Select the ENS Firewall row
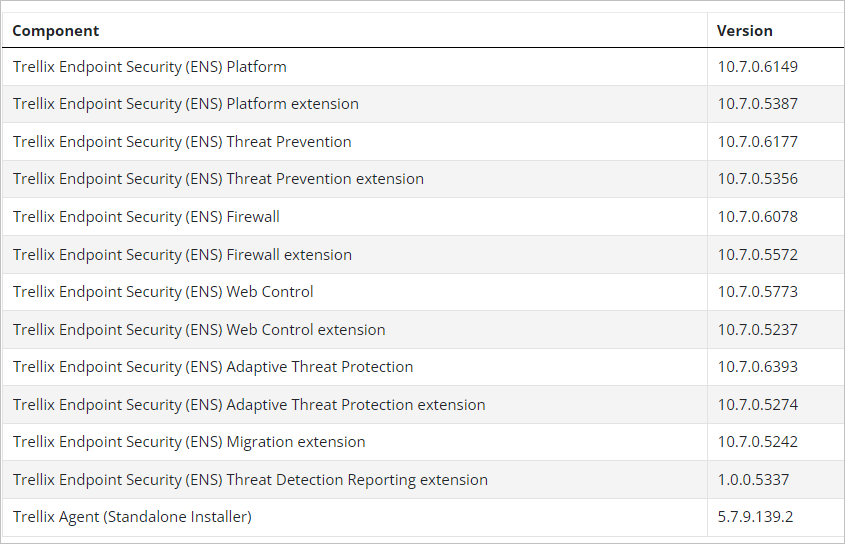The width and height of the screenshot is (845, 544). click(x=422, y=216)
